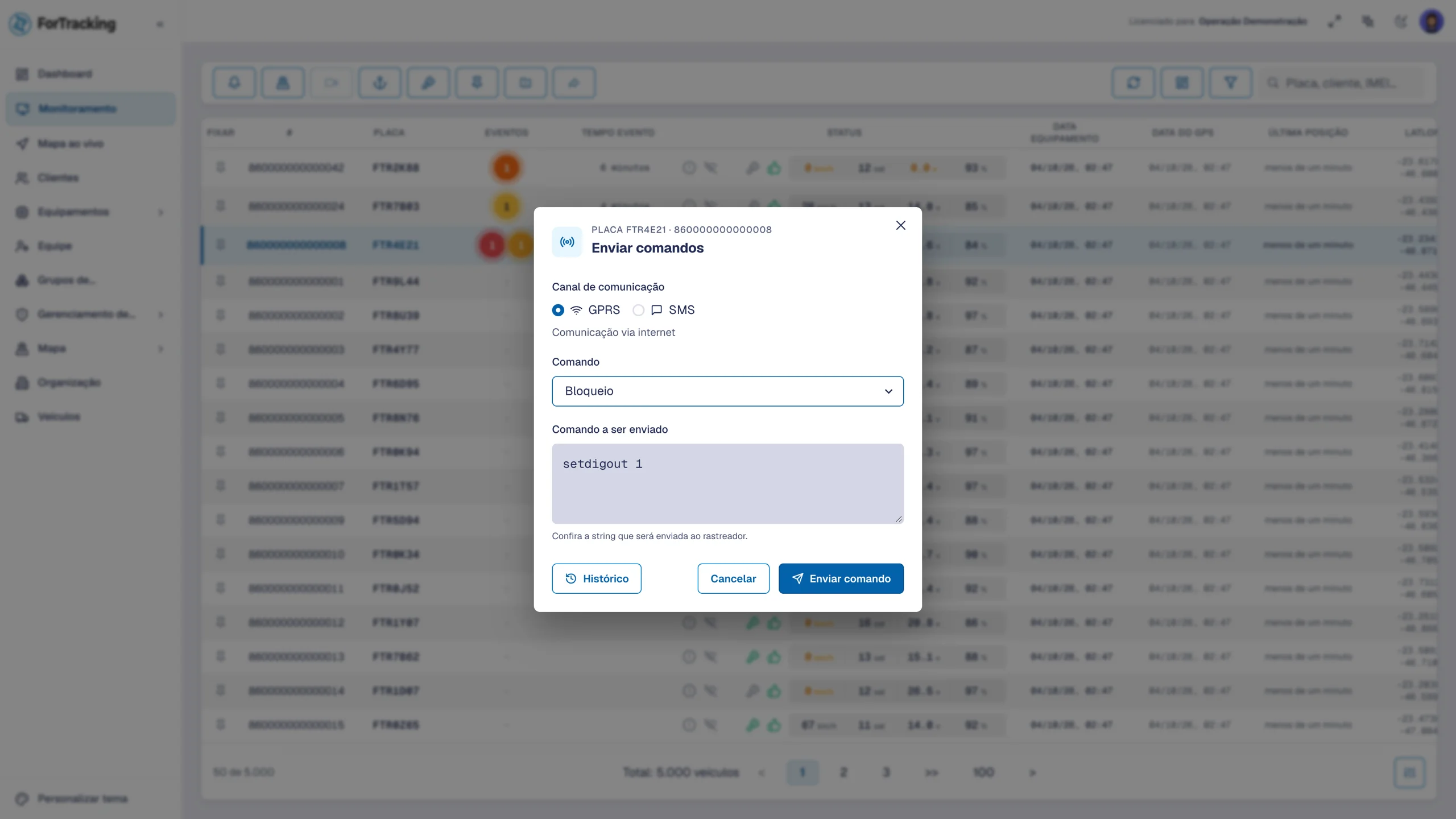Select the SMS communication channel

coord(639,310)
